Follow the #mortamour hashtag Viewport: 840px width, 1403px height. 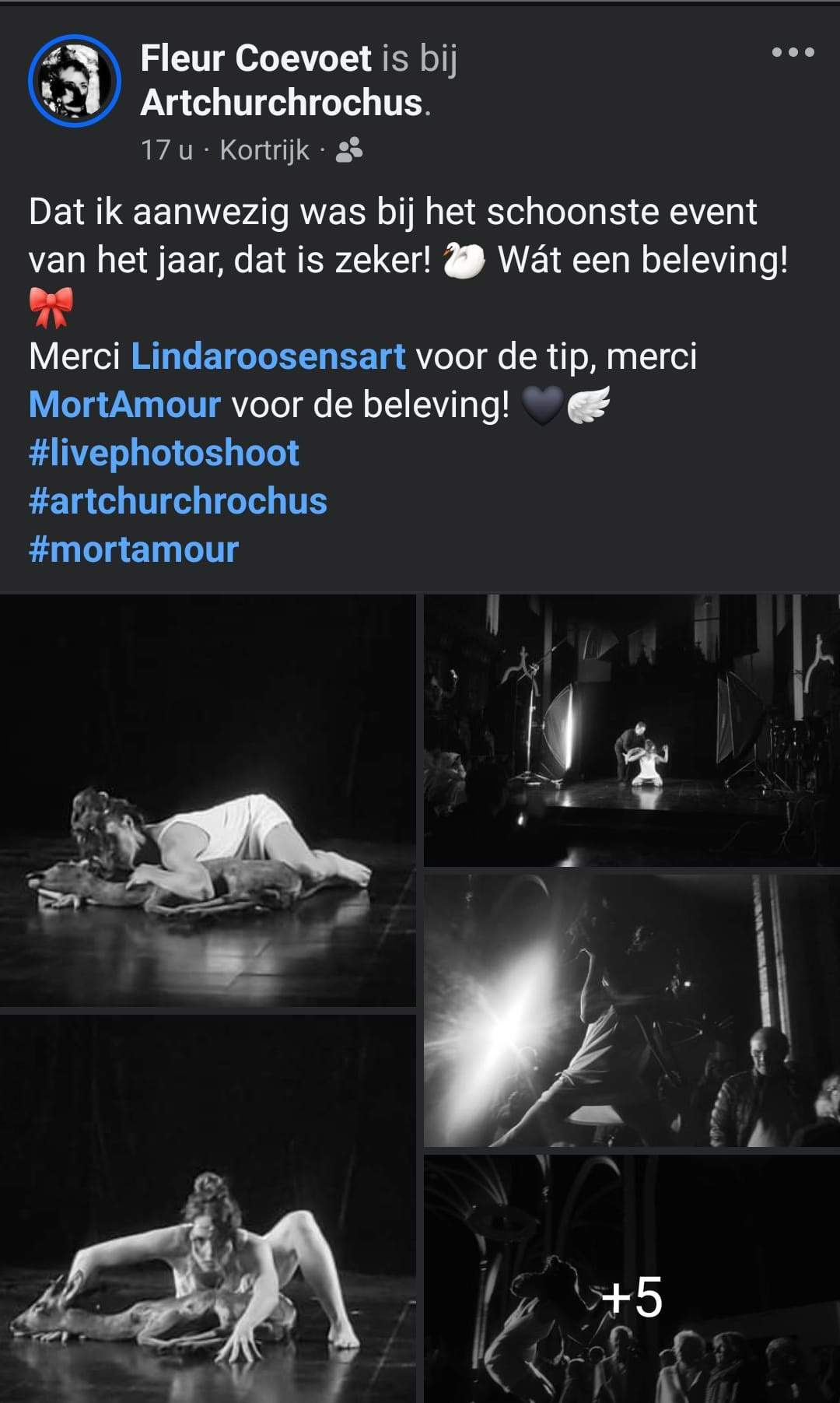coord(134,549)
